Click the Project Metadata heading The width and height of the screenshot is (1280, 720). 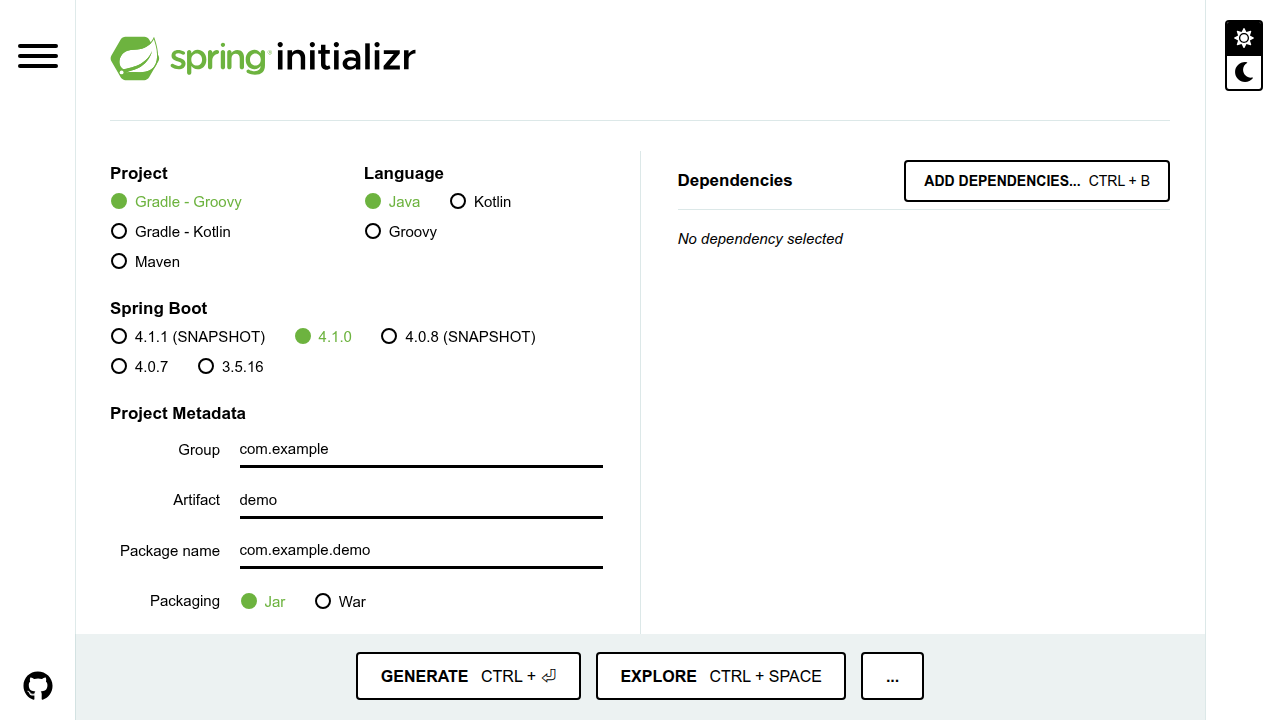pyautogui.click(x=178, y=413)
